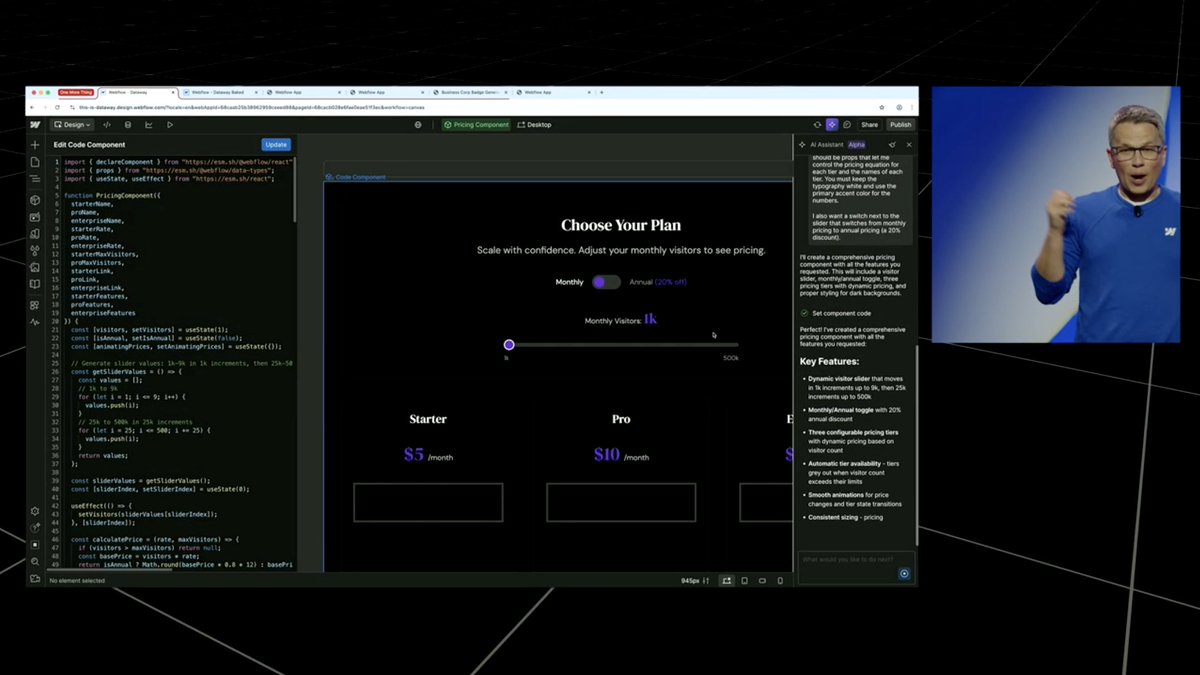The height and width of the screenshot is (675, 1200).
Task: Click the 'Alpha' badge in AI Assistant header
Action: [856, 145]
